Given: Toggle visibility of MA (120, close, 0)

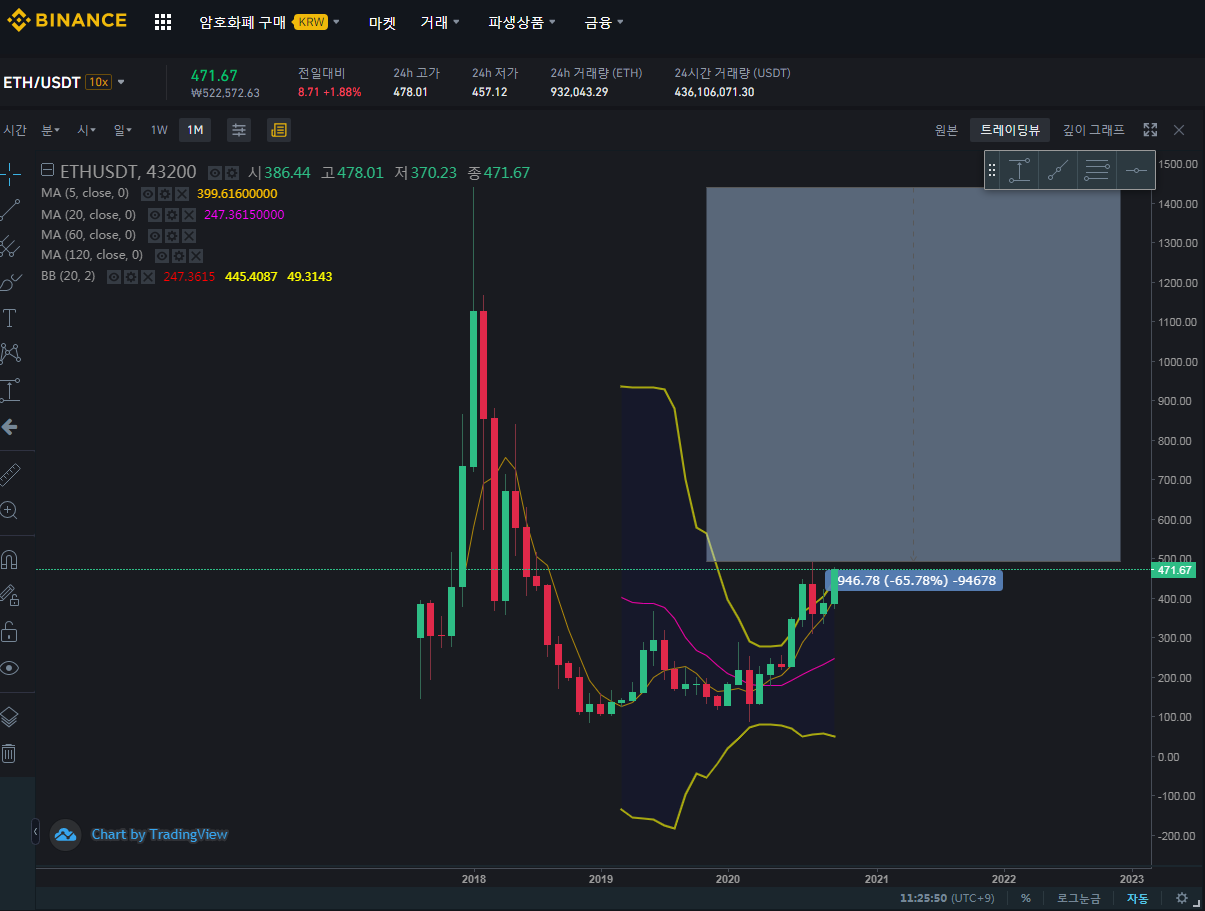Looking at the screenshot, I should (162, 255).
